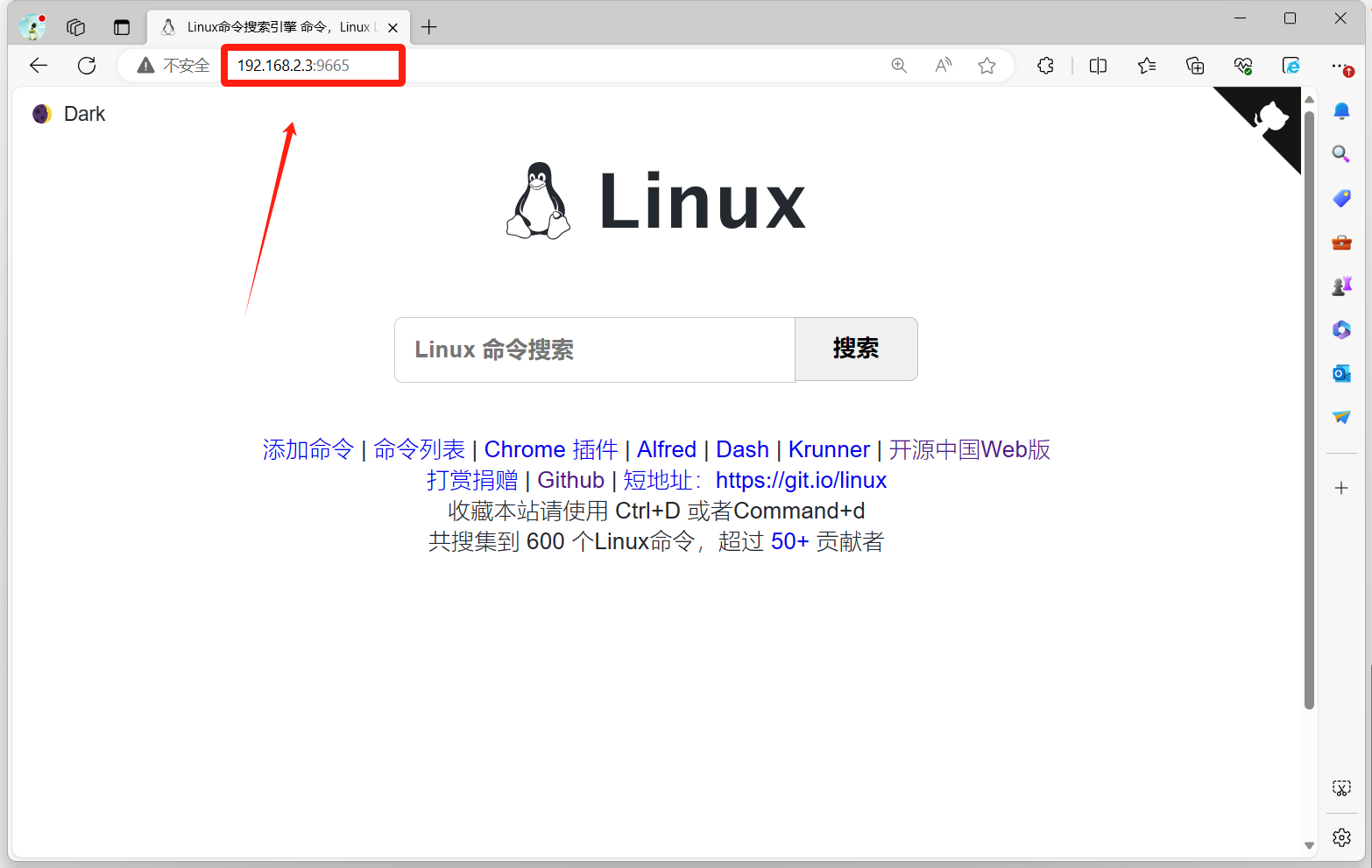This screenshot has width=1372, height=868.
Task: Open the zoom magnifier in address bar
Action: point(899,66)
